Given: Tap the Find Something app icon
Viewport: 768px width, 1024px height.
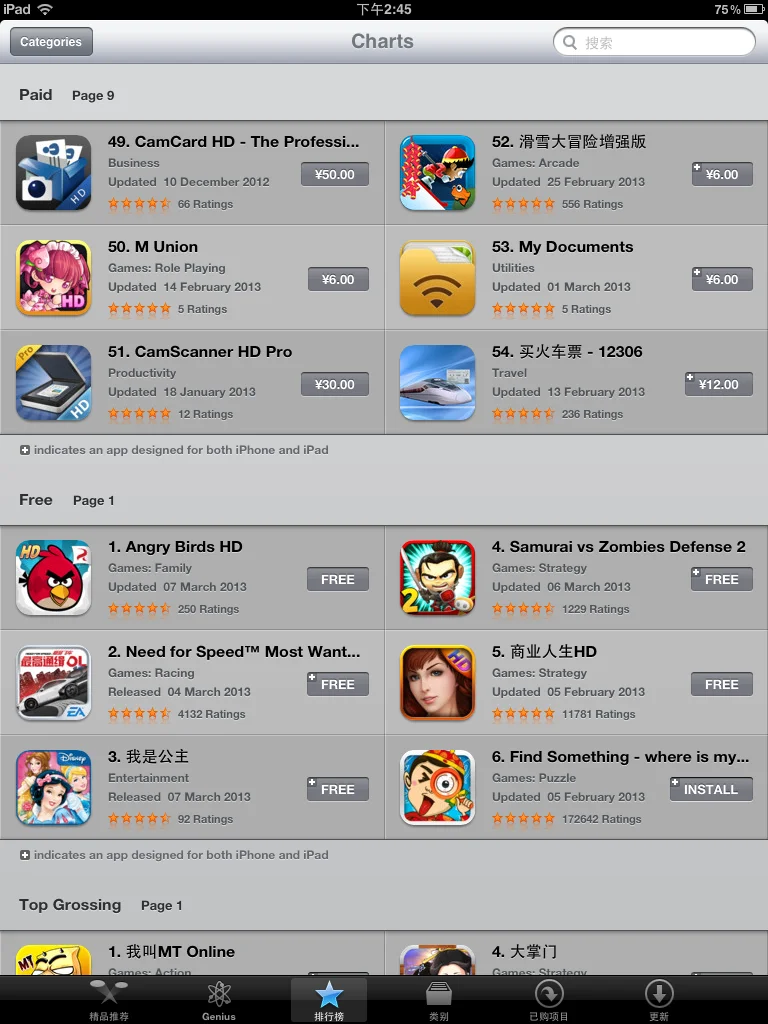Looking at the screenshot, I should [x=438, y=788].
